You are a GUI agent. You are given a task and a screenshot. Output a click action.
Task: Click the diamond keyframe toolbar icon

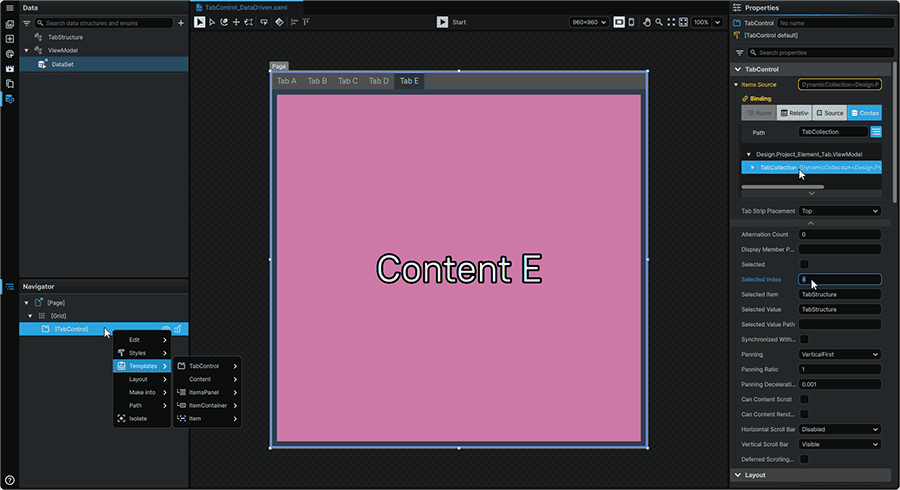click(x=279, y=22)
